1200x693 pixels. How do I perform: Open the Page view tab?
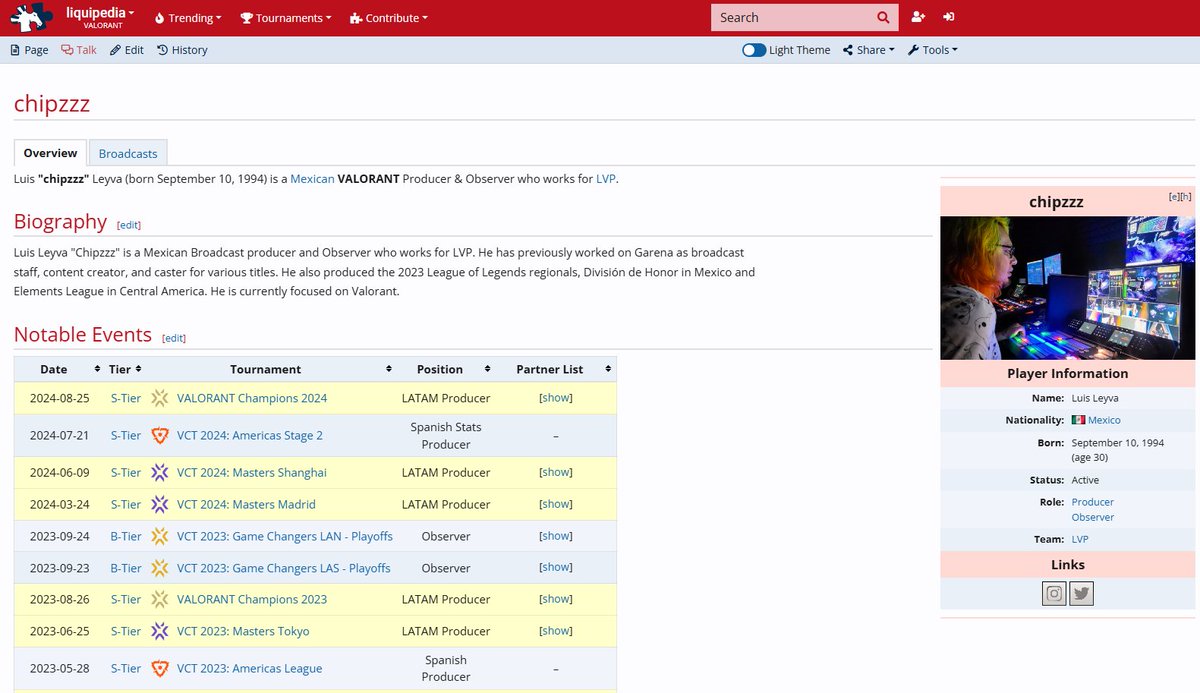pos(29,50)
